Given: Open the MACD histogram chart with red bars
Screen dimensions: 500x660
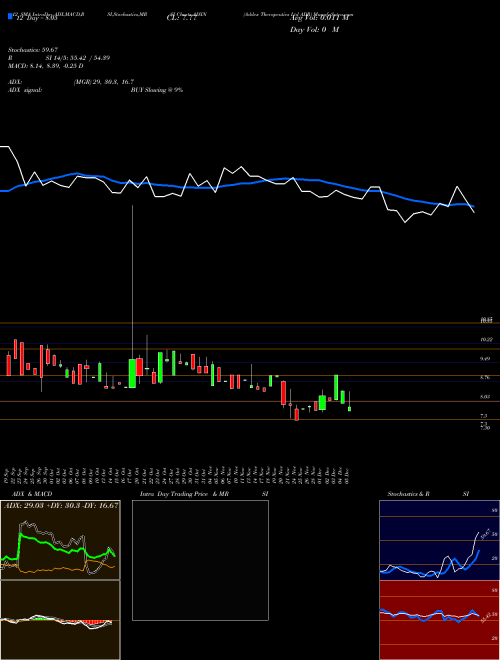Looking at the screenshot, I should [60, 620].
